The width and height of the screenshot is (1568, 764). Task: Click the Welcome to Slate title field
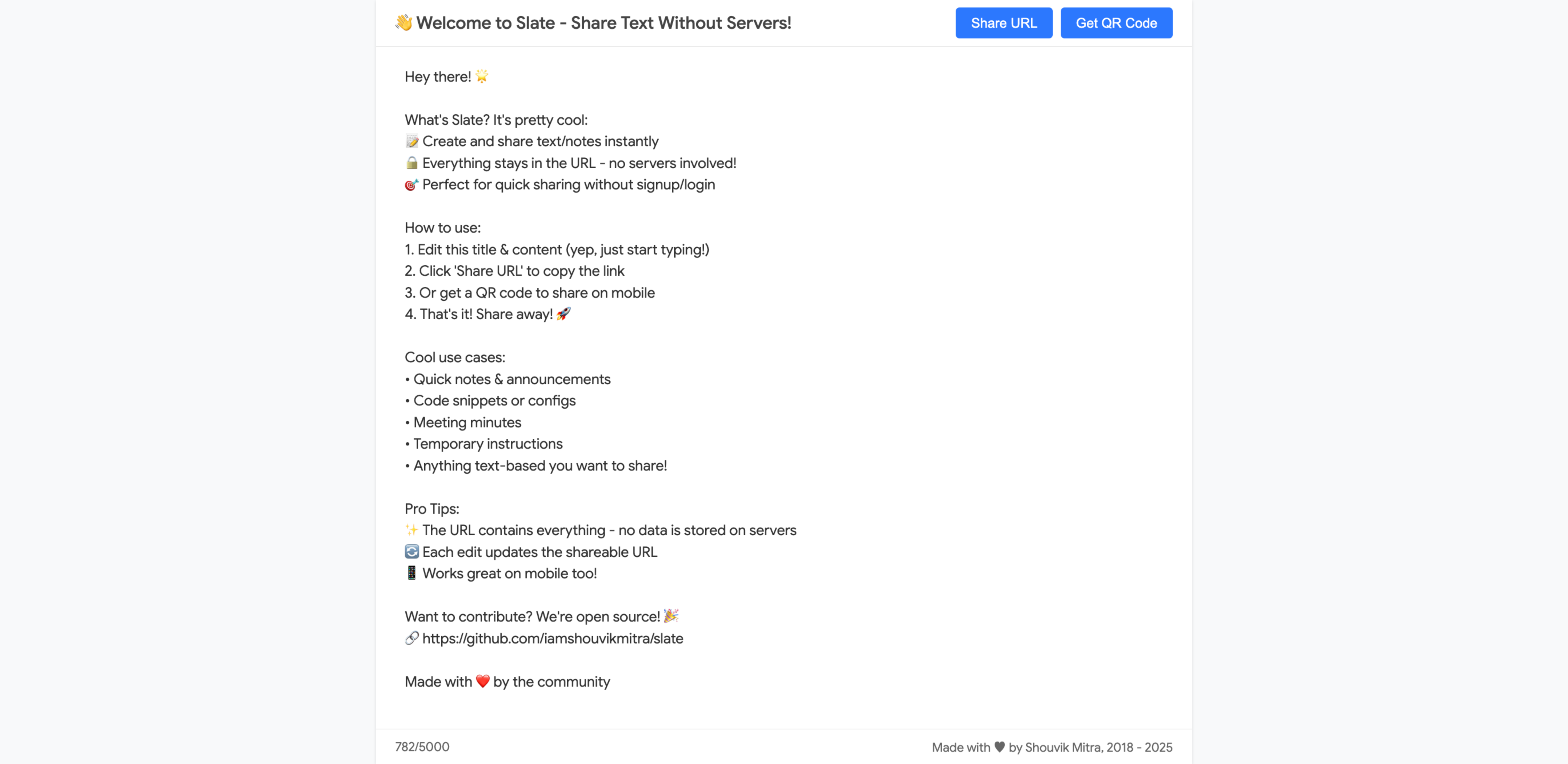pos(603,23)
